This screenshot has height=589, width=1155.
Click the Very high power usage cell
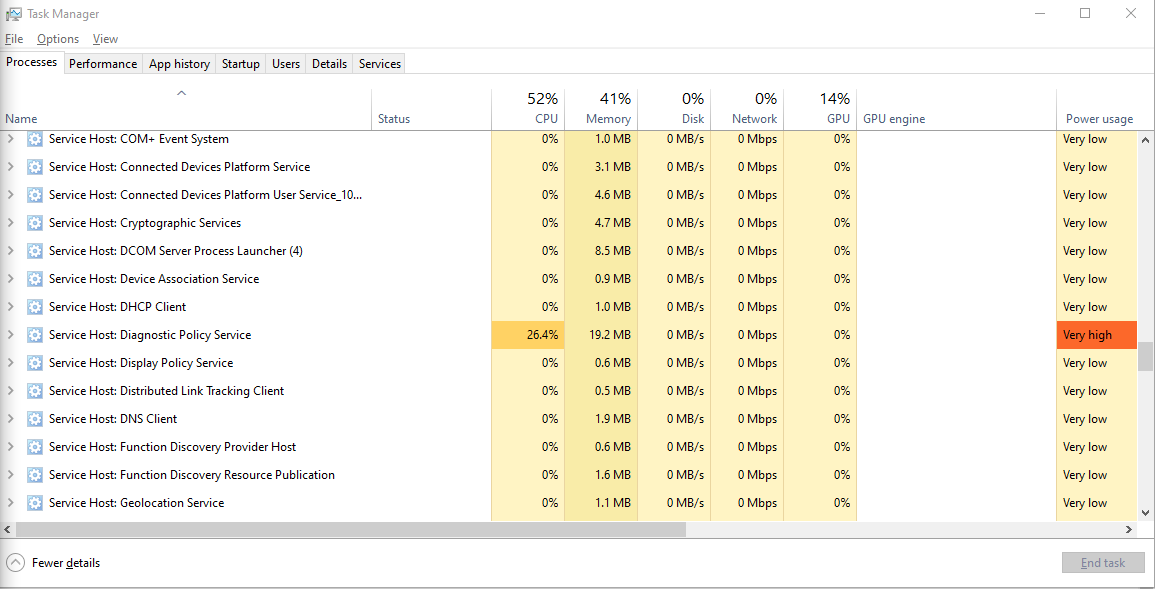click(x=1097, y=335)
